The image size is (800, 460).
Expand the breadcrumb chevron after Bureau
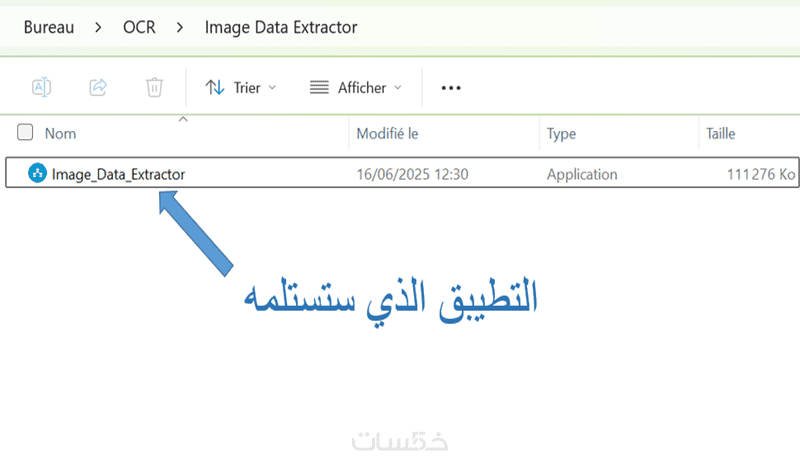pos(97,28)
